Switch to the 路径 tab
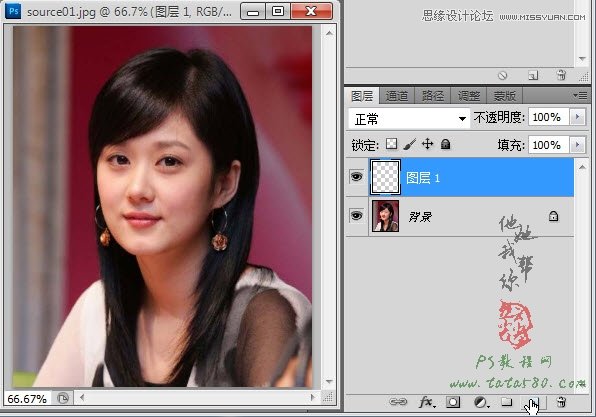 [x=432, y=96]
